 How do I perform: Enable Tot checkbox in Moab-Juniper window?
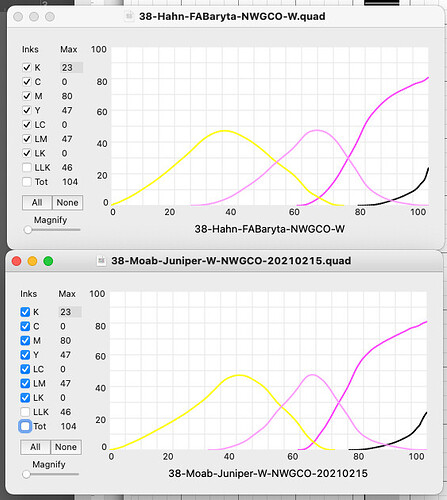pyautogui.click(x=25, y=426)
